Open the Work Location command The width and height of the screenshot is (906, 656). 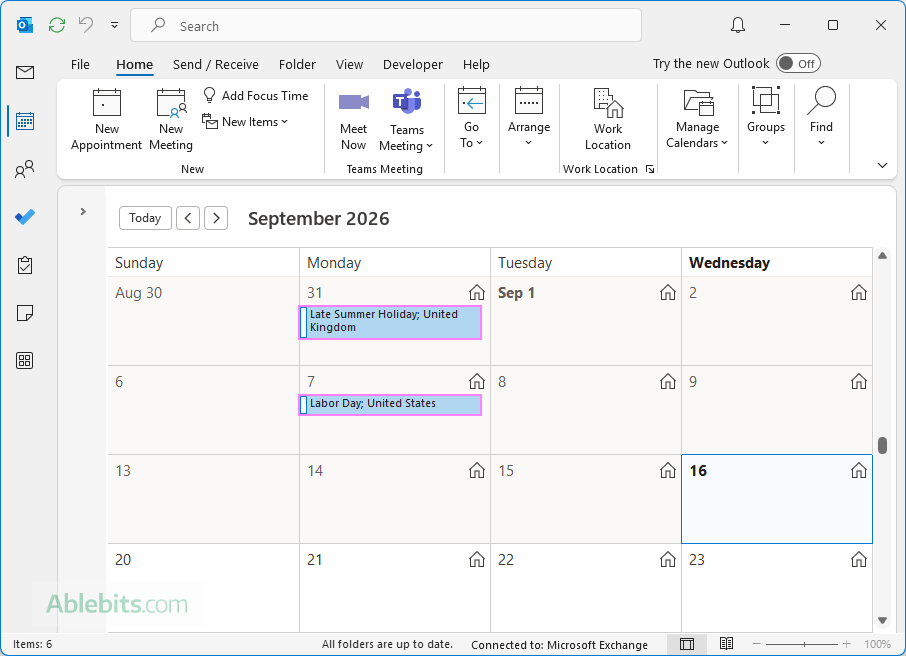click(x=608, y=120)
